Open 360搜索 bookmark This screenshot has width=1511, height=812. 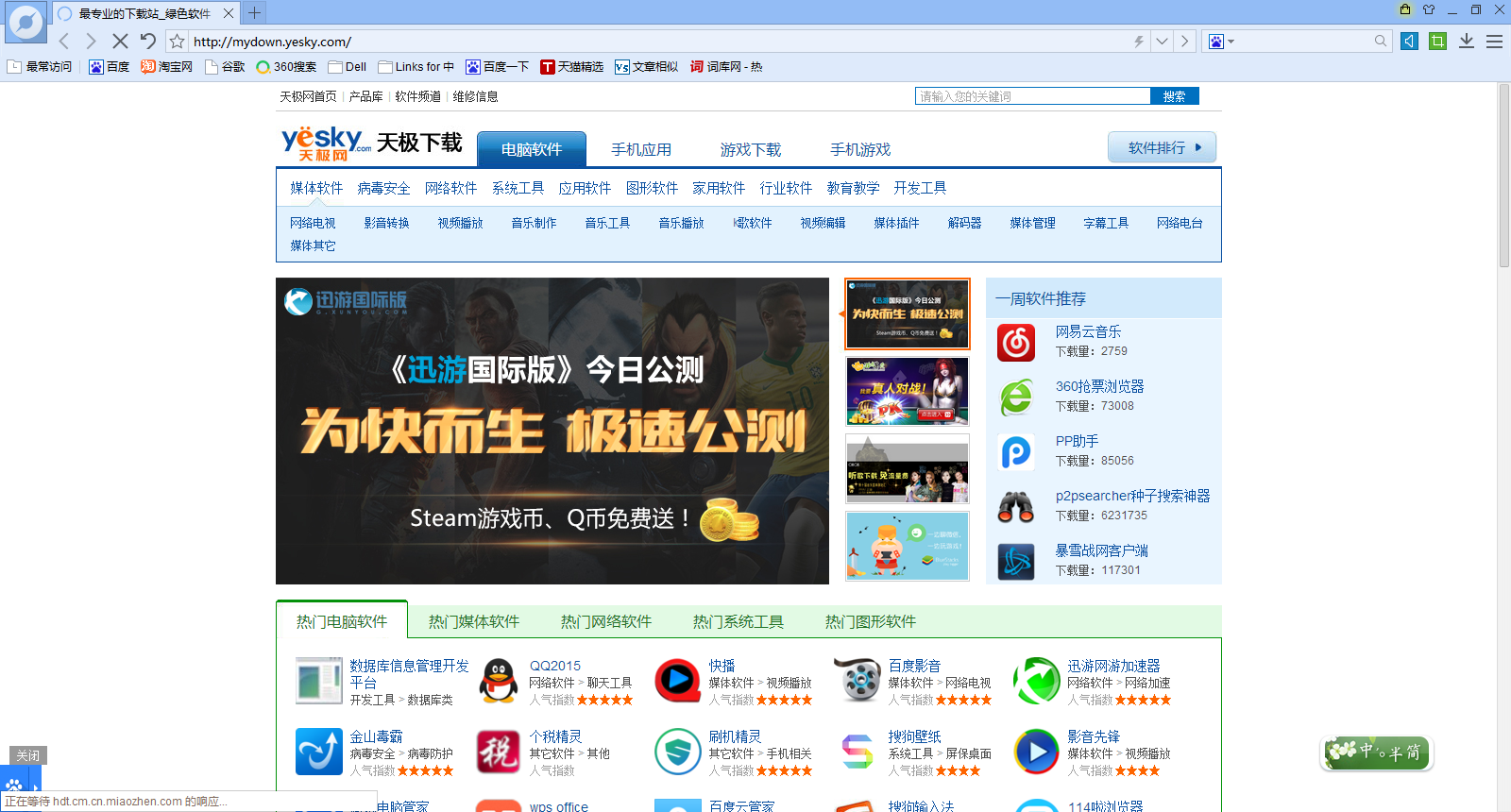click(286, 67)
